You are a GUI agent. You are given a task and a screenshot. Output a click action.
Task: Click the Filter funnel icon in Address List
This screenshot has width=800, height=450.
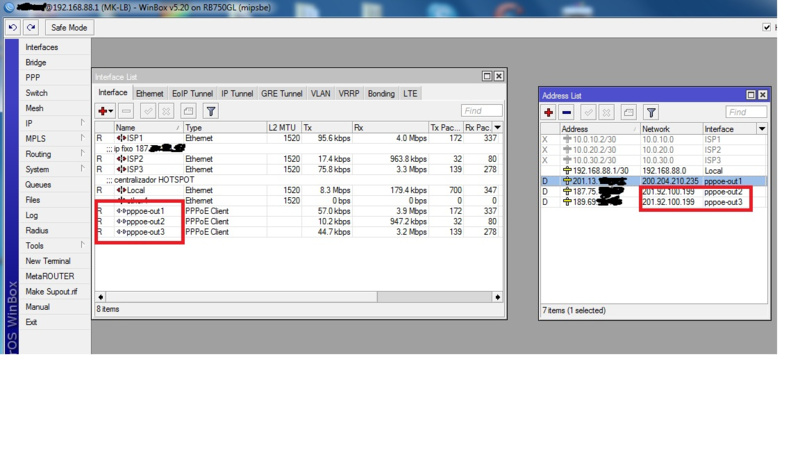pos(651,112)
